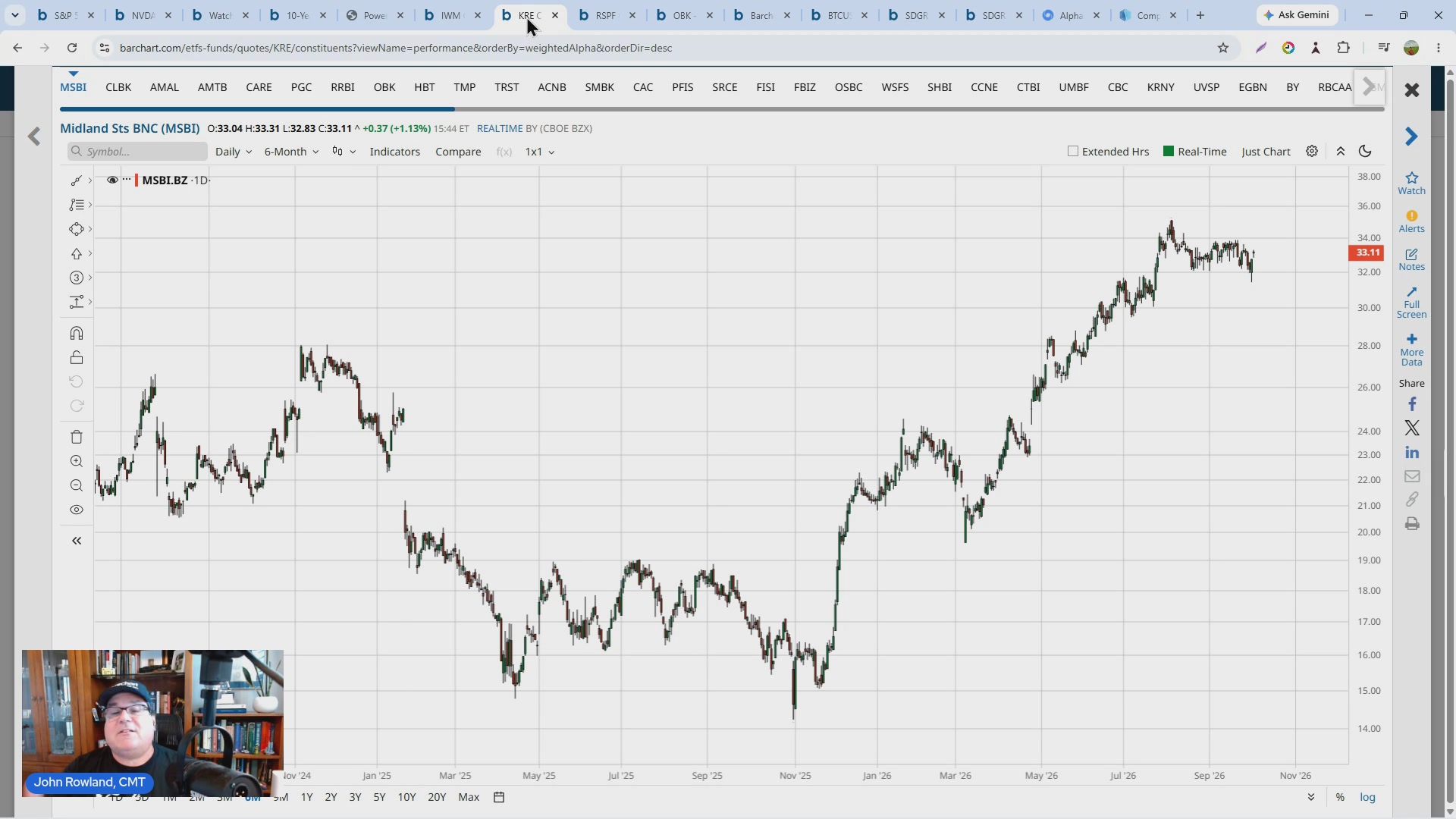Screen dimensions: 1456x819
Task: Open Alerts for this symbol
Action: [1411, 221]
